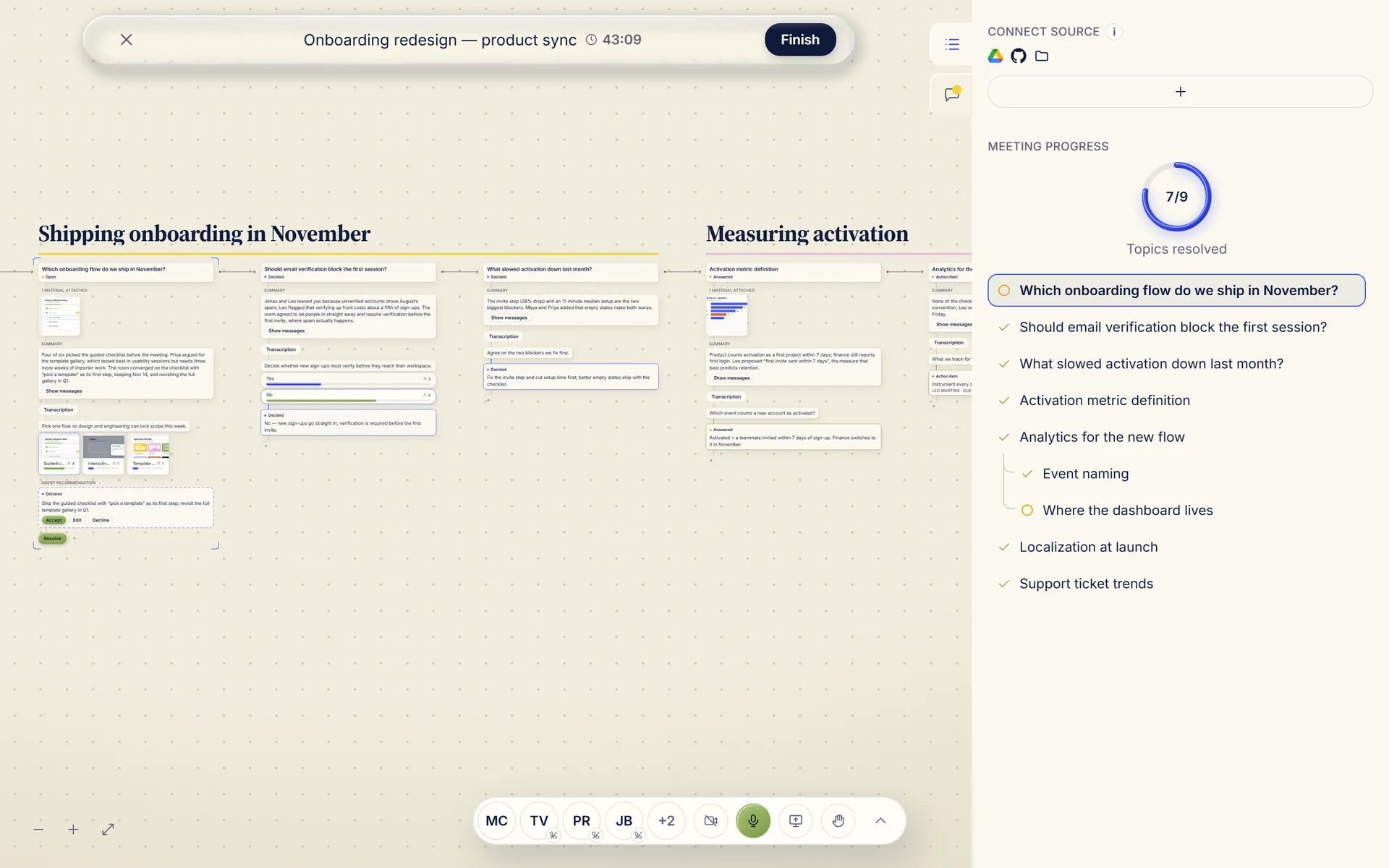Click the Connect Source info icon

click(1114, 32)
